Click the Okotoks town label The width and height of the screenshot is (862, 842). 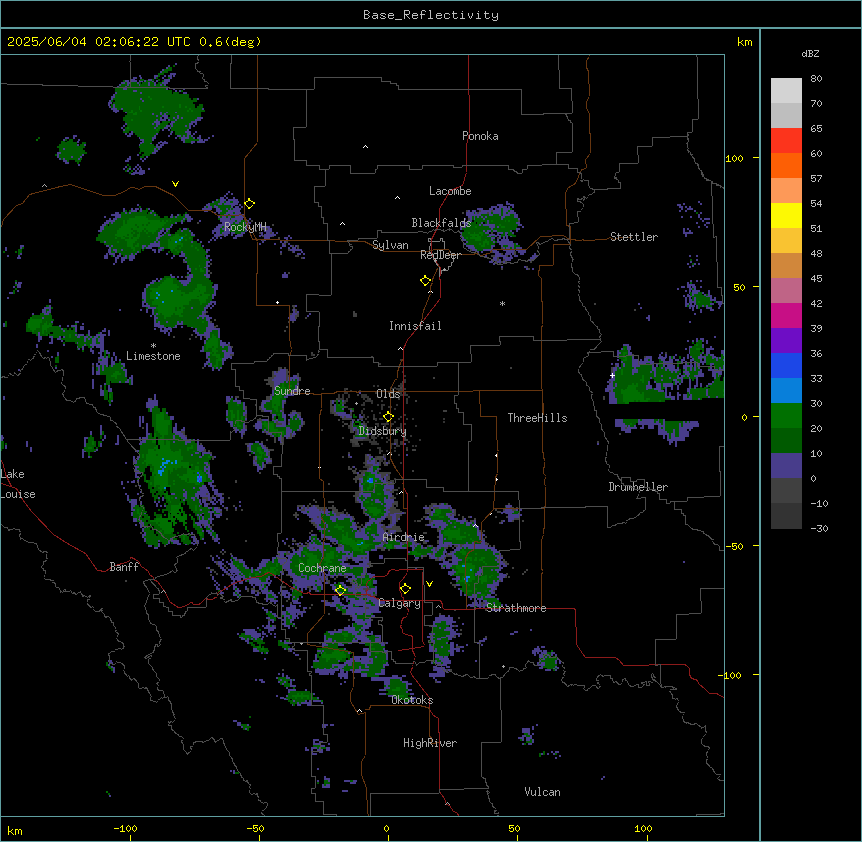pos(412,700)
